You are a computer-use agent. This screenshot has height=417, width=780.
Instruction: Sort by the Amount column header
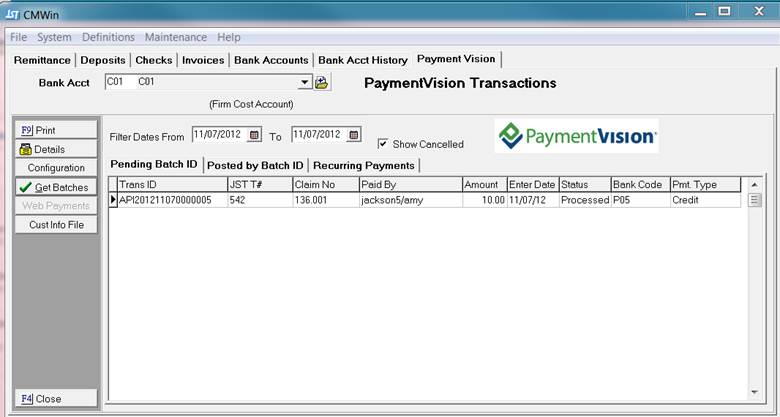(483, 185)
